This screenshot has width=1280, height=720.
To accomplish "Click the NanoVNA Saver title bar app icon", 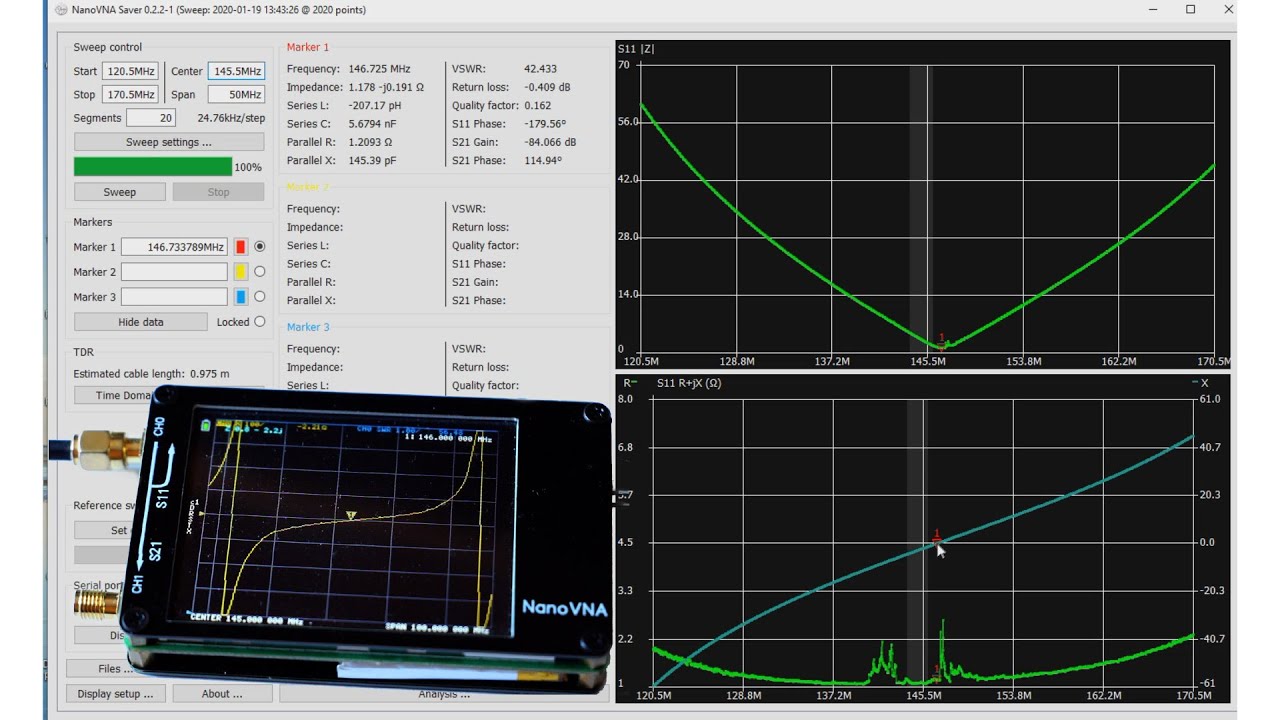I will 60,10.
